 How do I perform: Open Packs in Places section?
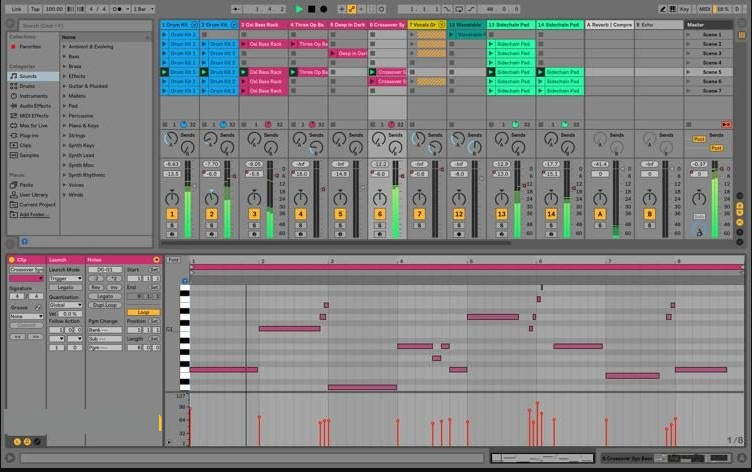pyautogui.click(x=26, y=185)
